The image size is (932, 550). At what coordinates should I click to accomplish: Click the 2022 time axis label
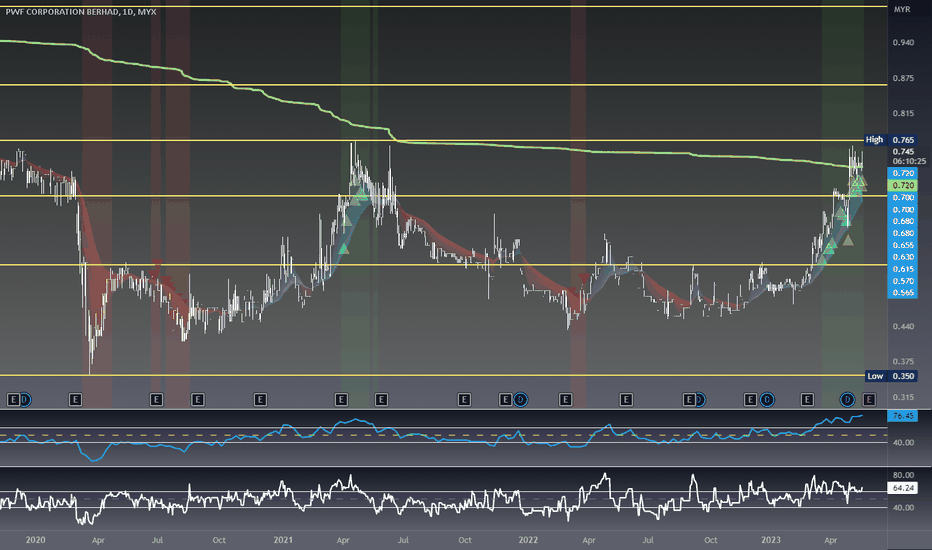pos(528,540)
